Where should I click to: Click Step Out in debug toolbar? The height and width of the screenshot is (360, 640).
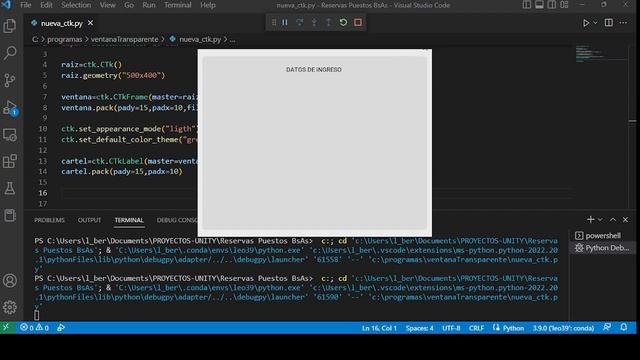click(x=329, y=22)
